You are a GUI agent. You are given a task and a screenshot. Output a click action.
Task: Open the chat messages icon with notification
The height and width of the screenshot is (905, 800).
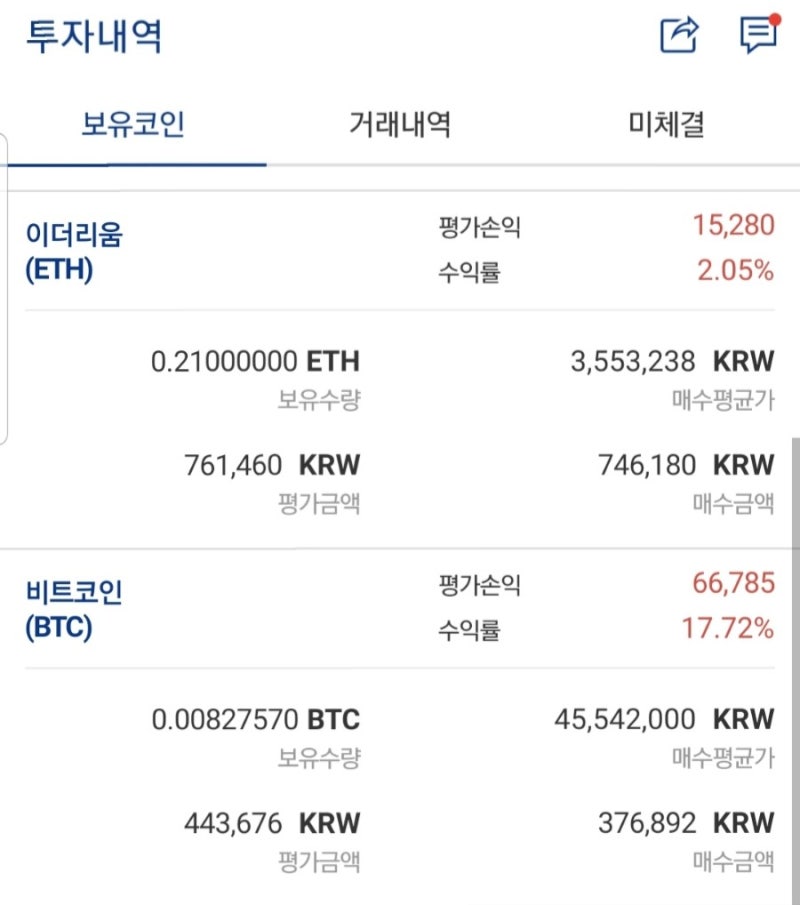pyautogui.click(x=760, y=33)
